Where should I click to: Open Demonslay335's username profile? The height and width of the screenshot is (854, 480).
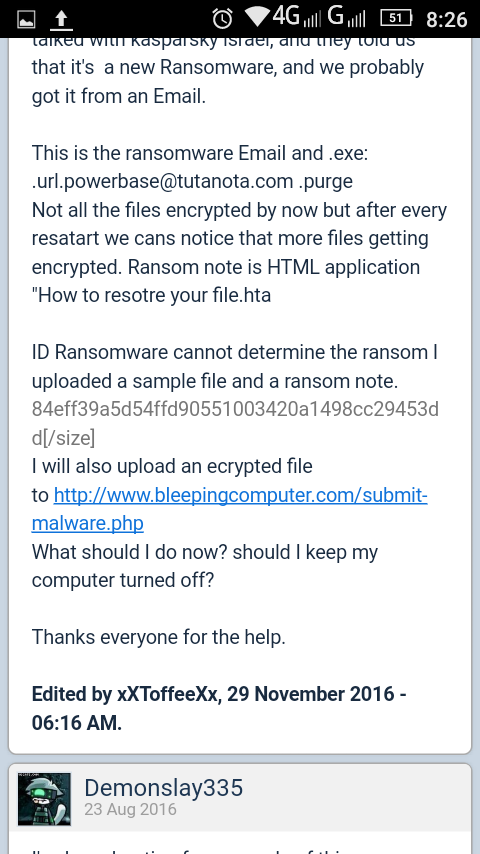(x=163, y=788)
